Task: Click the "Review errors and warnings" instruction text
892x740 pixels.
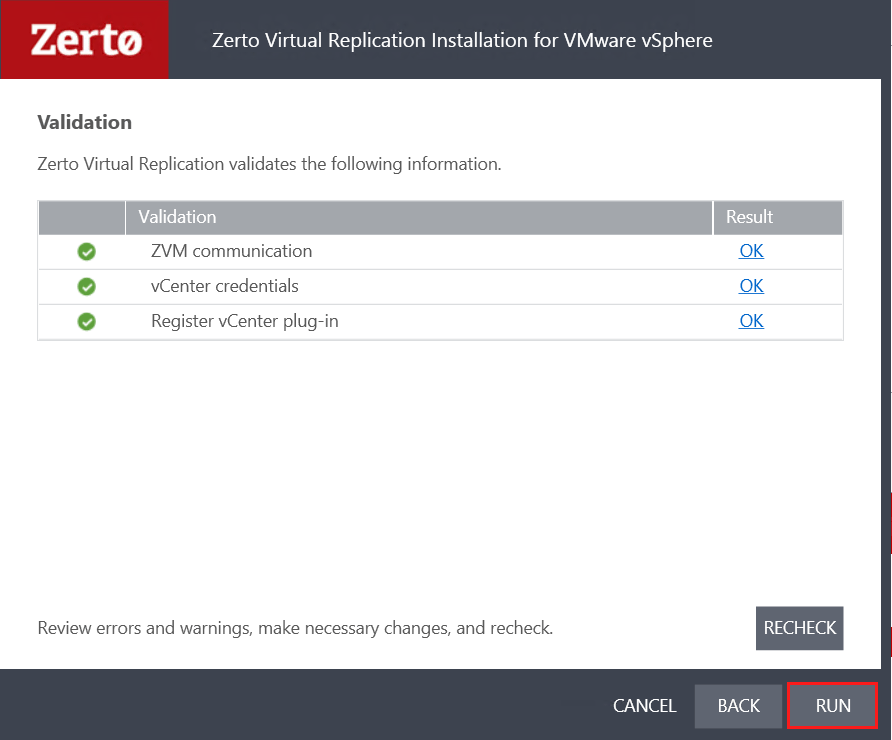Action: click(x=295, y=628)
